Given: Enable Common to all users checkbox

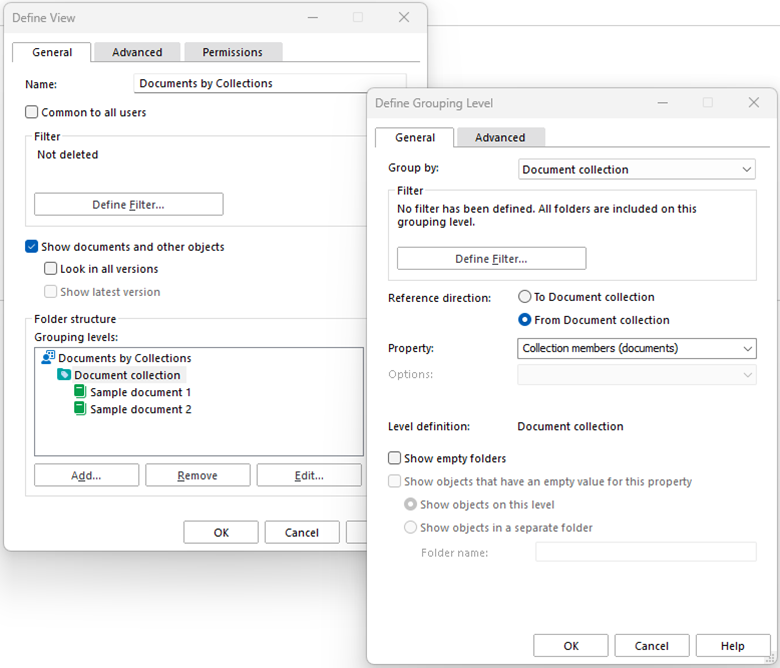Looking at the screenshot, I should (x=31, y=112).
